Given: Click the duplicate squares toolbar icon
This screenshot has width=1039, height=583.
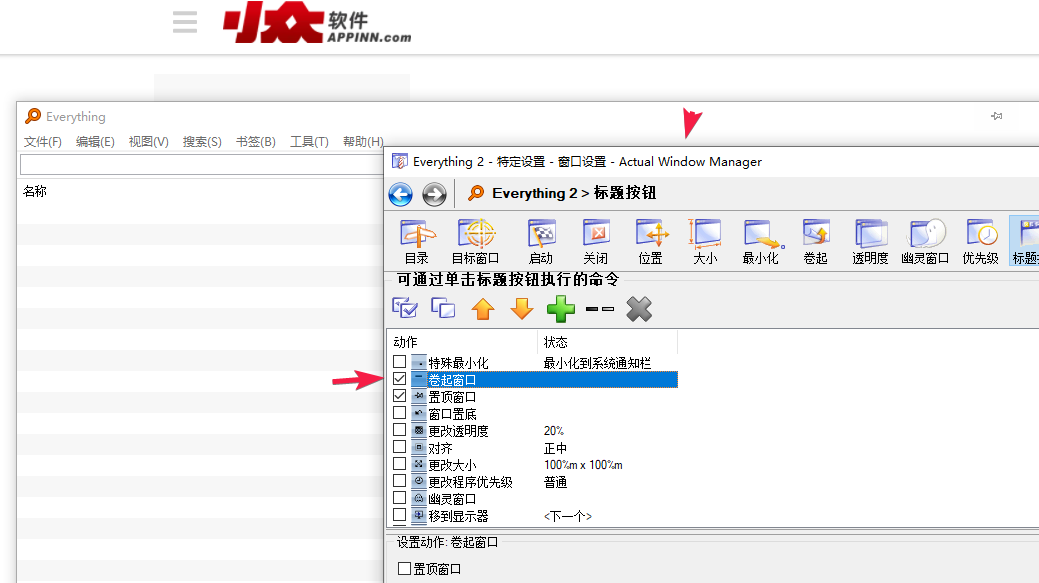Looking at the screenshot, I should tap(443, 308).
